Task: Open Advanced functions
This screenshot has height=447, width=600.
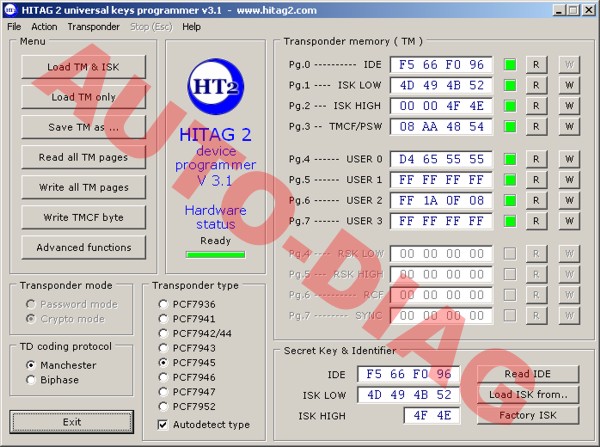Action: (83, 248)
